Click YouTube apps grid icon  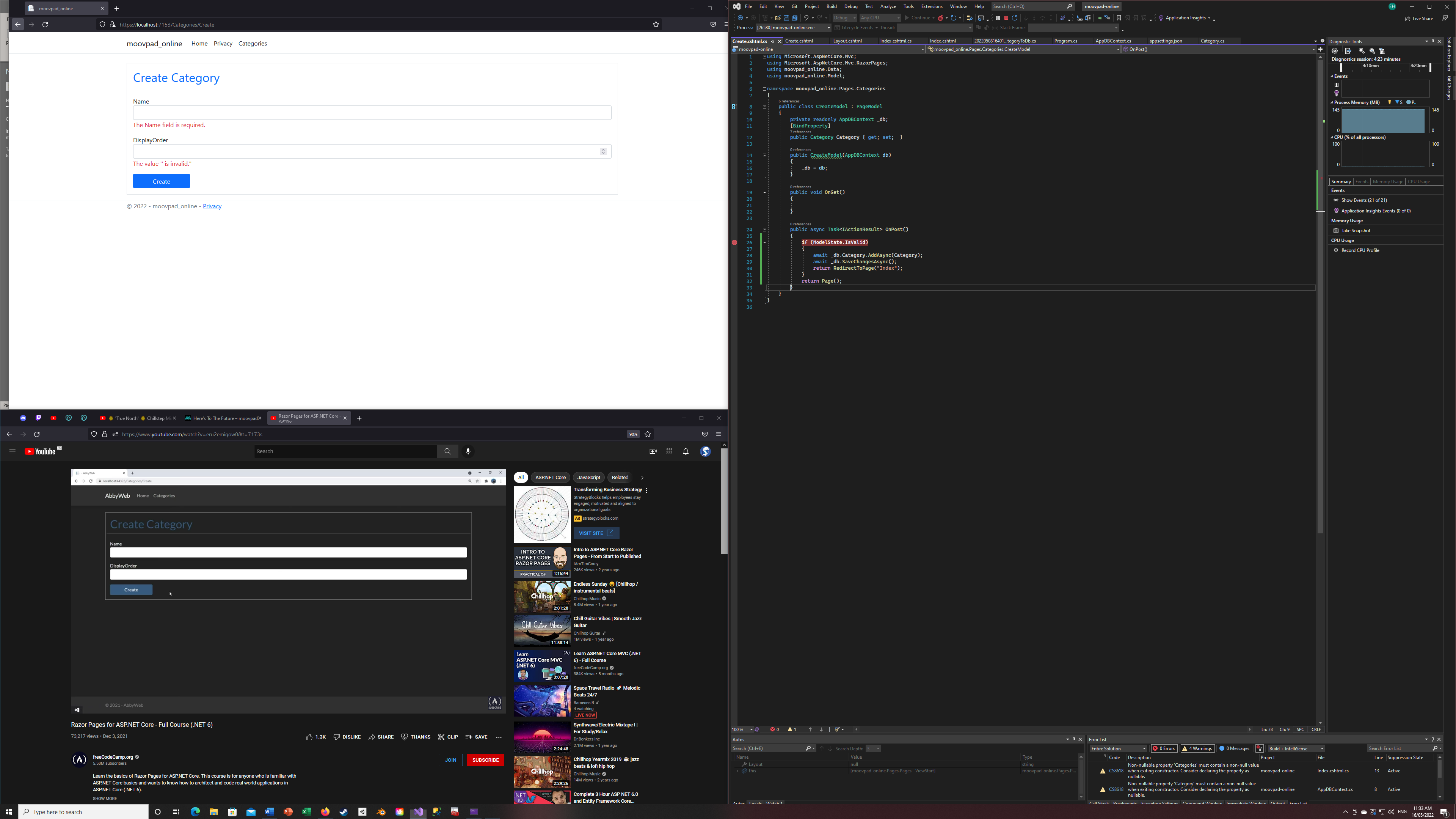click(669, 451)
